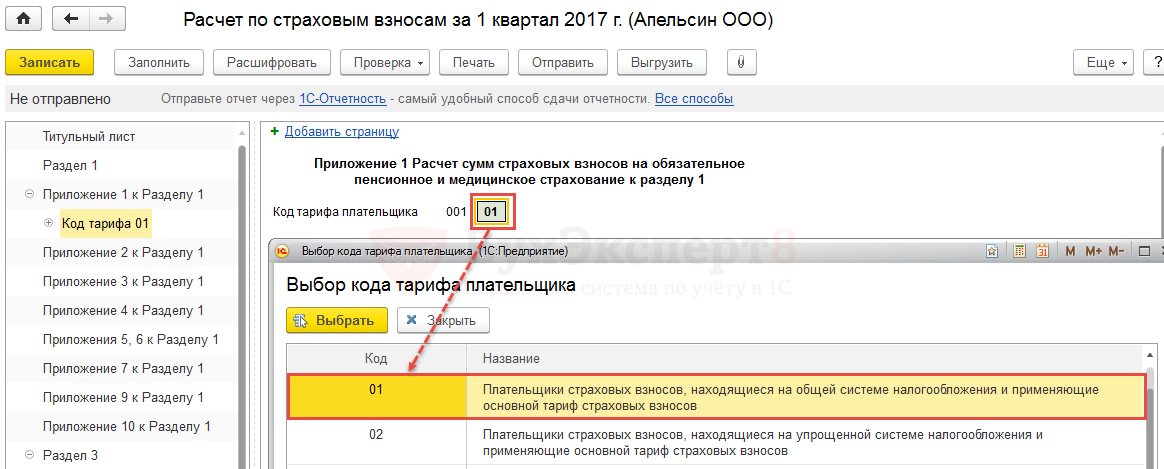
Task: Click the paperclip attachments icon
Action: [x=741, y=62]
